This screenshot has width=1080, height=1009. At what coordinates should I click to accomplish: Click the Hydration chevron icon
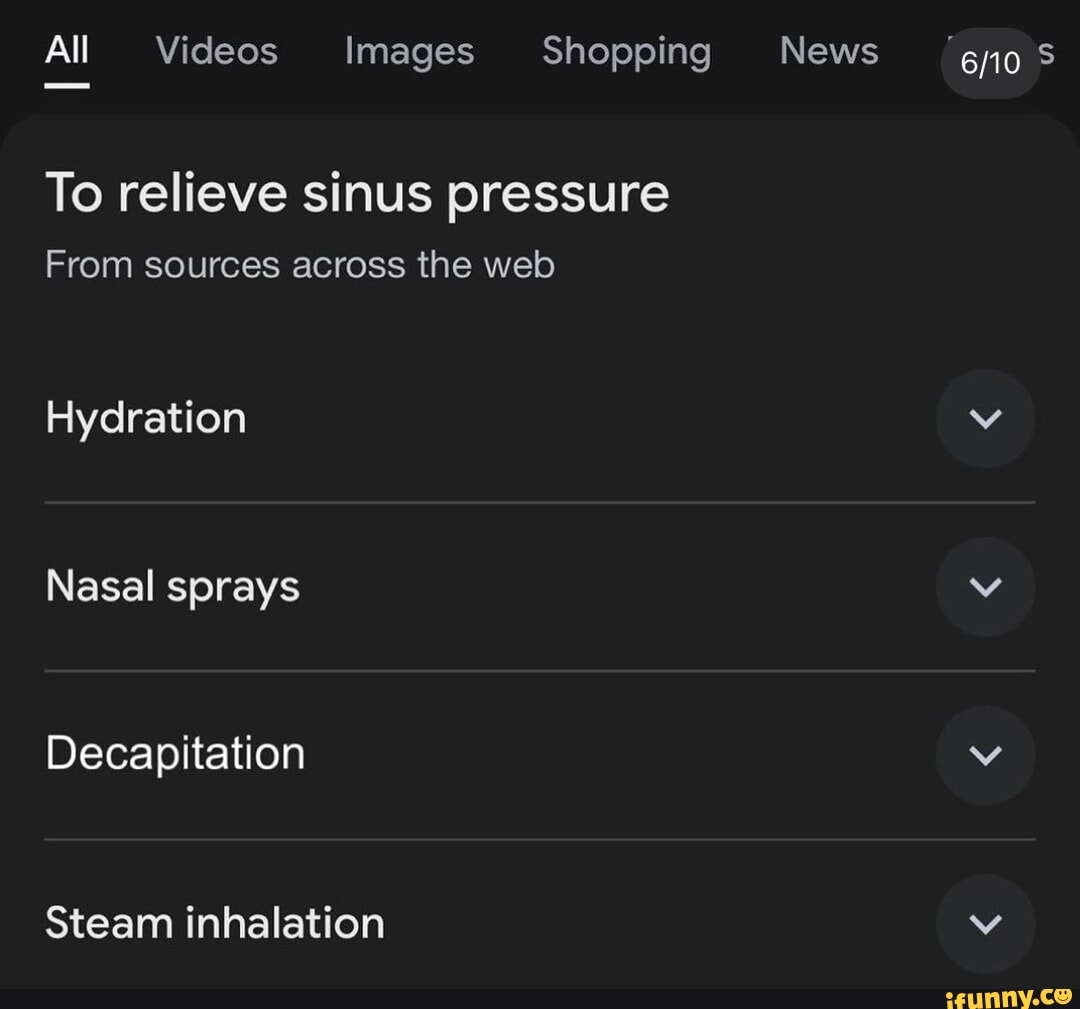click(986, 418)
